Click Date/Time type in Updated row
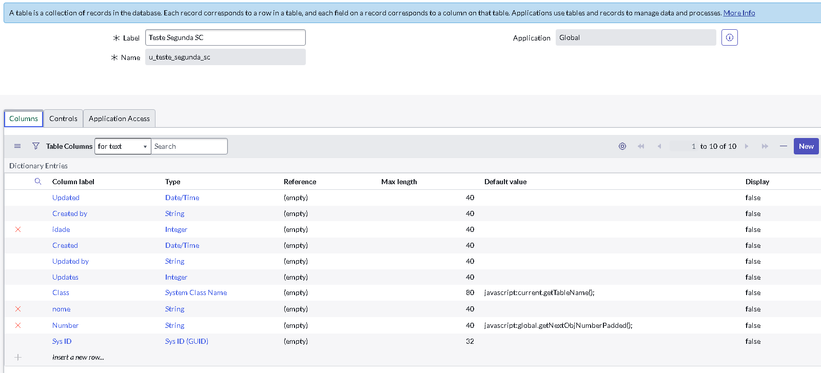Screen dimensions: 821x373 tap(182, 198)
